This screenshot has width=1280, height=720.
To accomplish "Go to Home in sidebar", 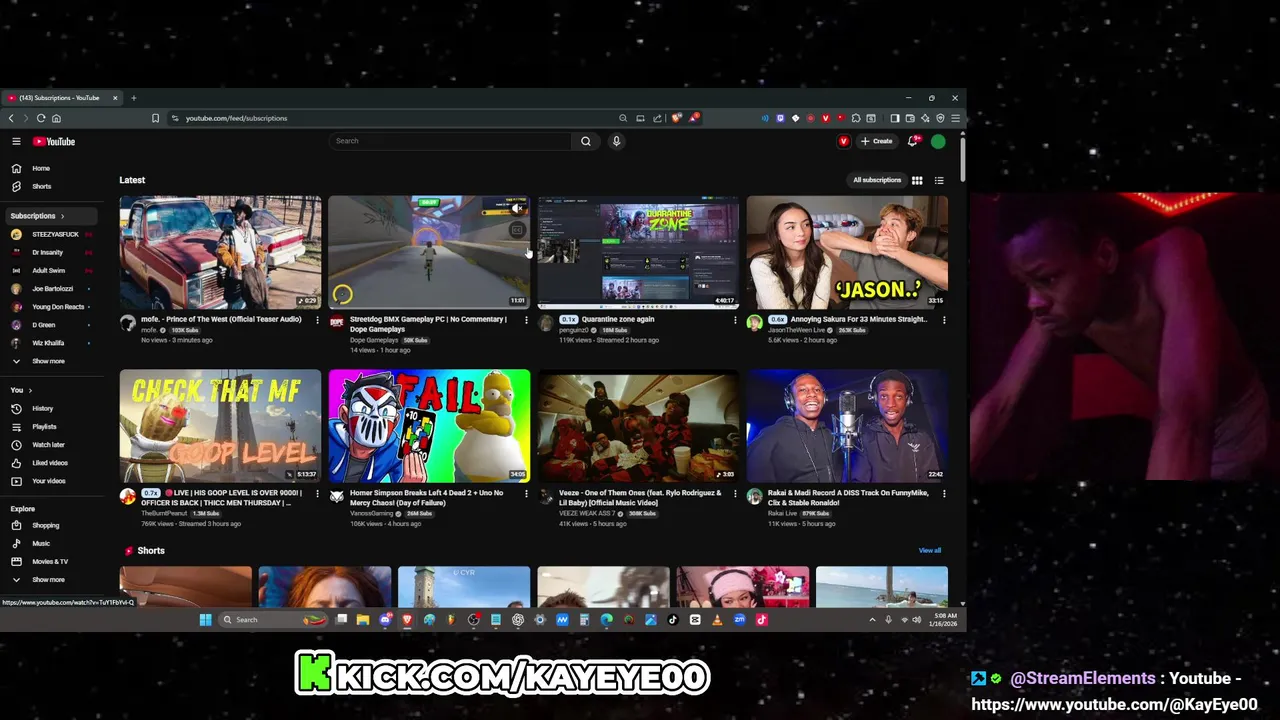I will pyautogui.click(x=49, y=168).
